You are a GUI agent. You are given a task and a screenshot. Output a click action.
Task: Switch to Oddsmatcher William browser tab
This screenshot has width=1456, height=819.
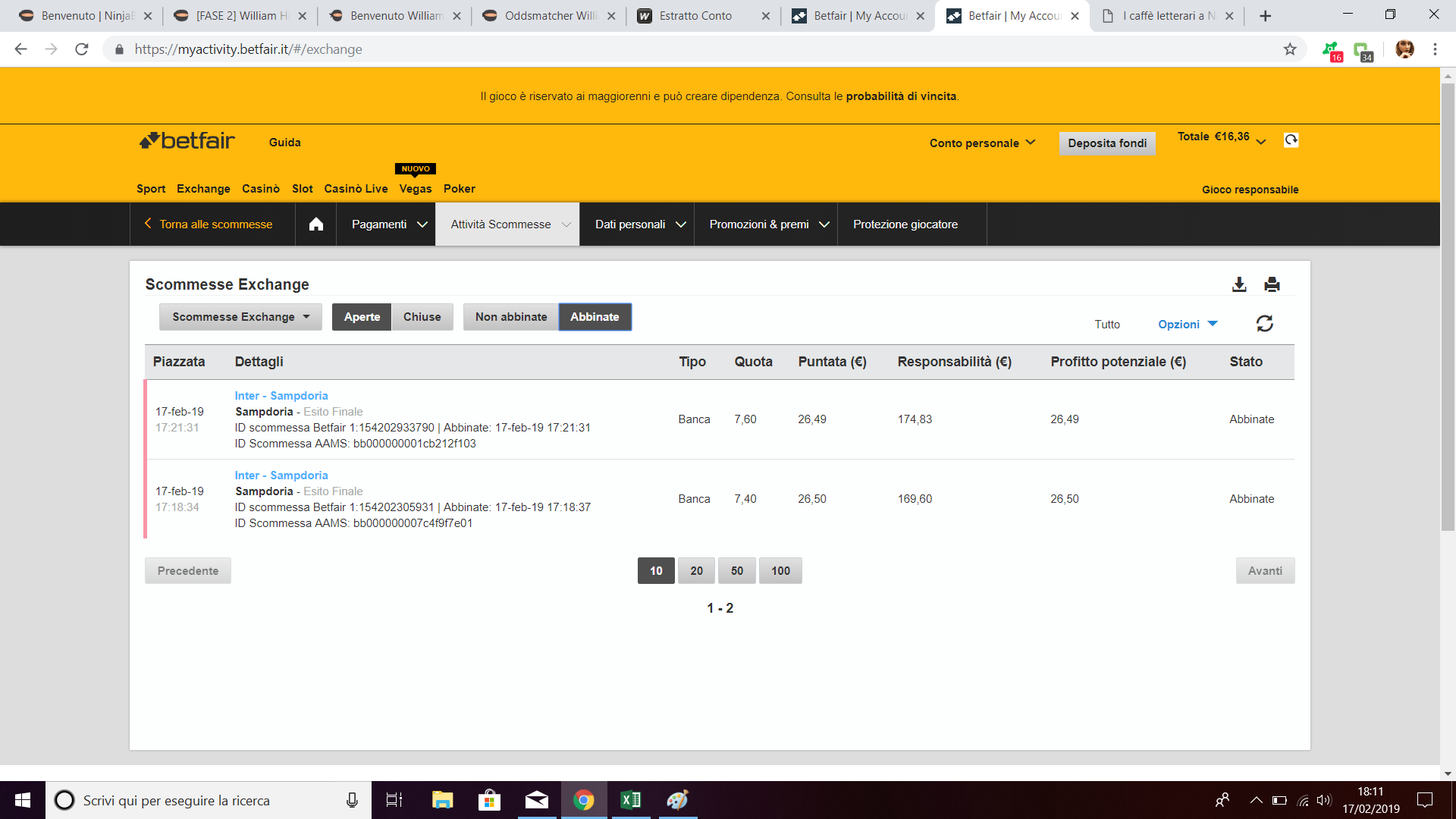tap(550, 16)
